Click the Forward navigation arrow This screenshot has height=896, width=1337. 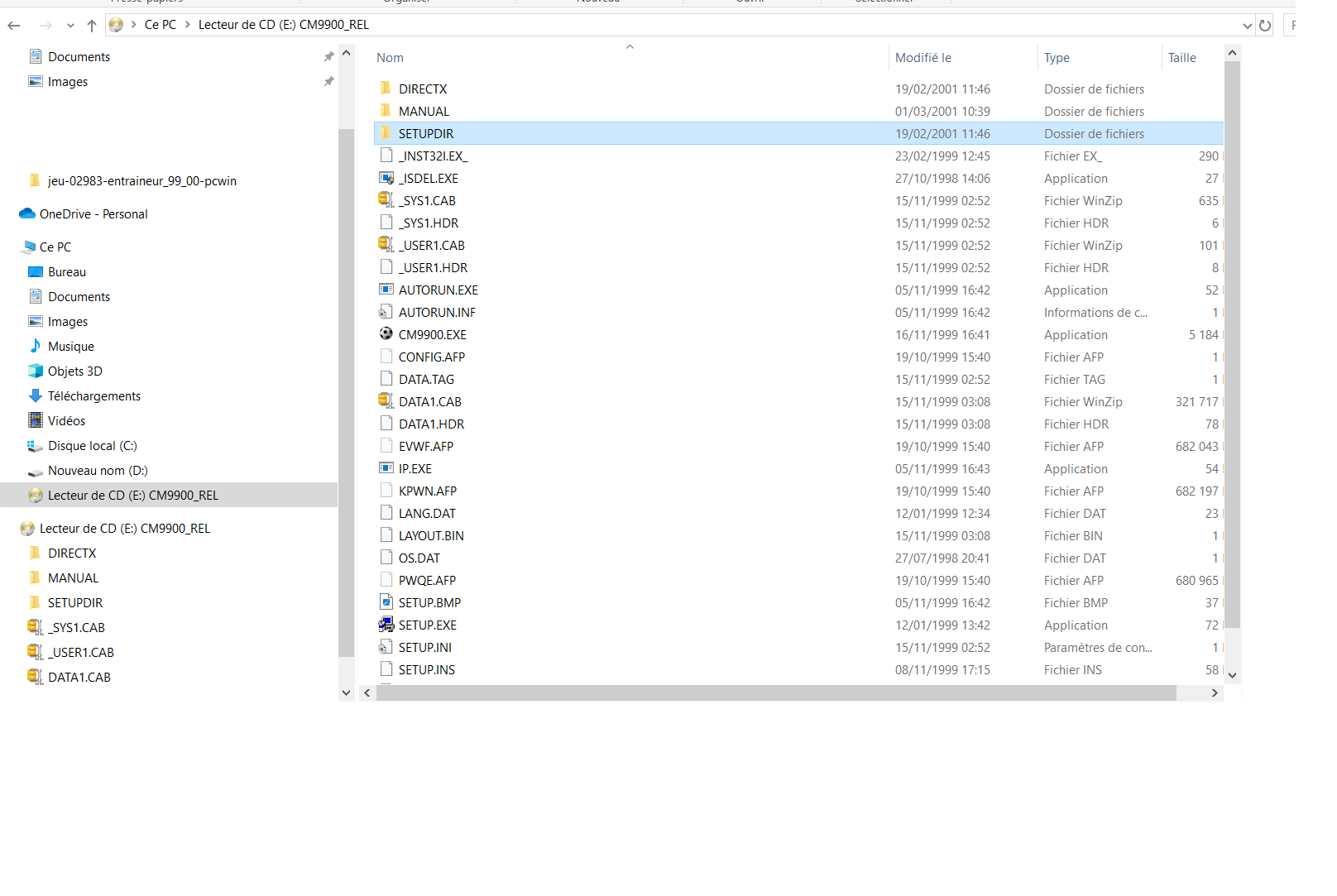pyautogui.click(x=46, y=26)
